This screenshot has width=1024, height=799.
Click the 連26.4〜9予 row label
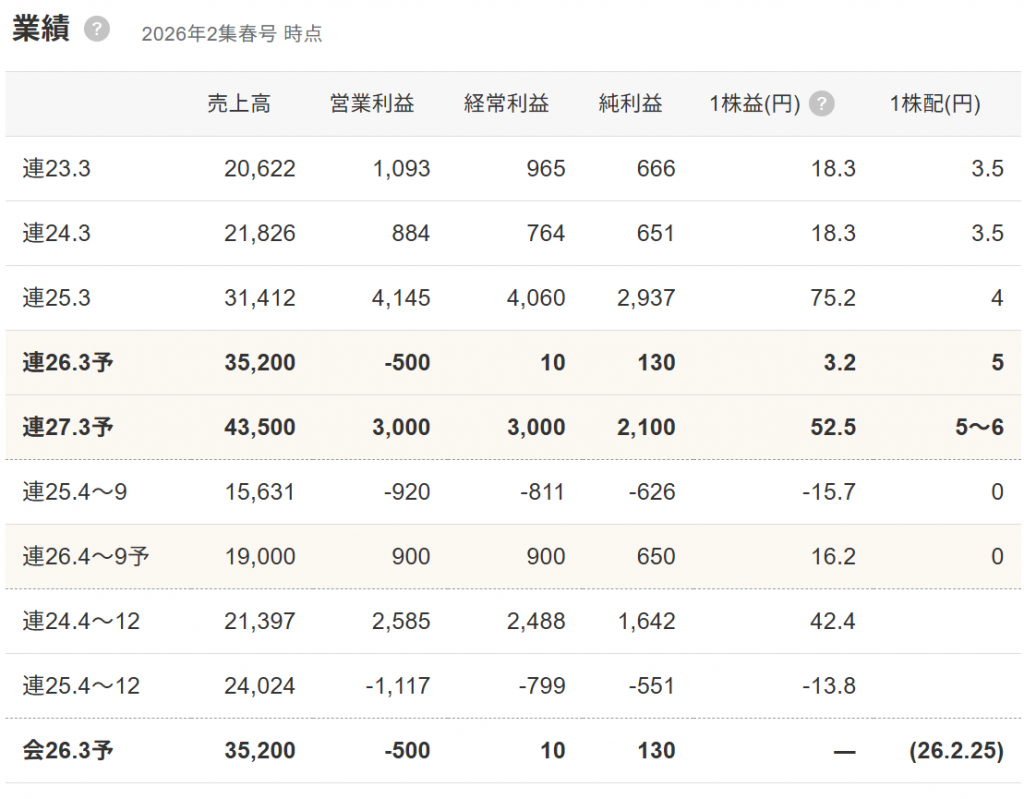tap(86, 557)
